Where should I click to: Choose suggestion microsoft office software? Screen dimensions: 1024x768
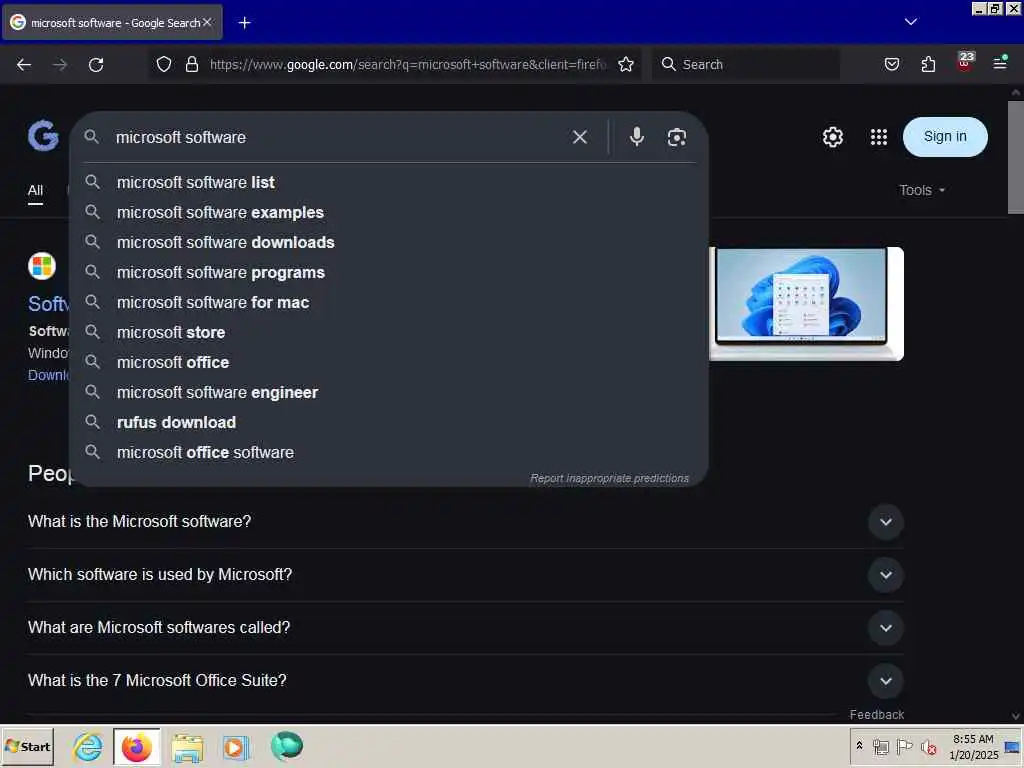coord(389,453)
